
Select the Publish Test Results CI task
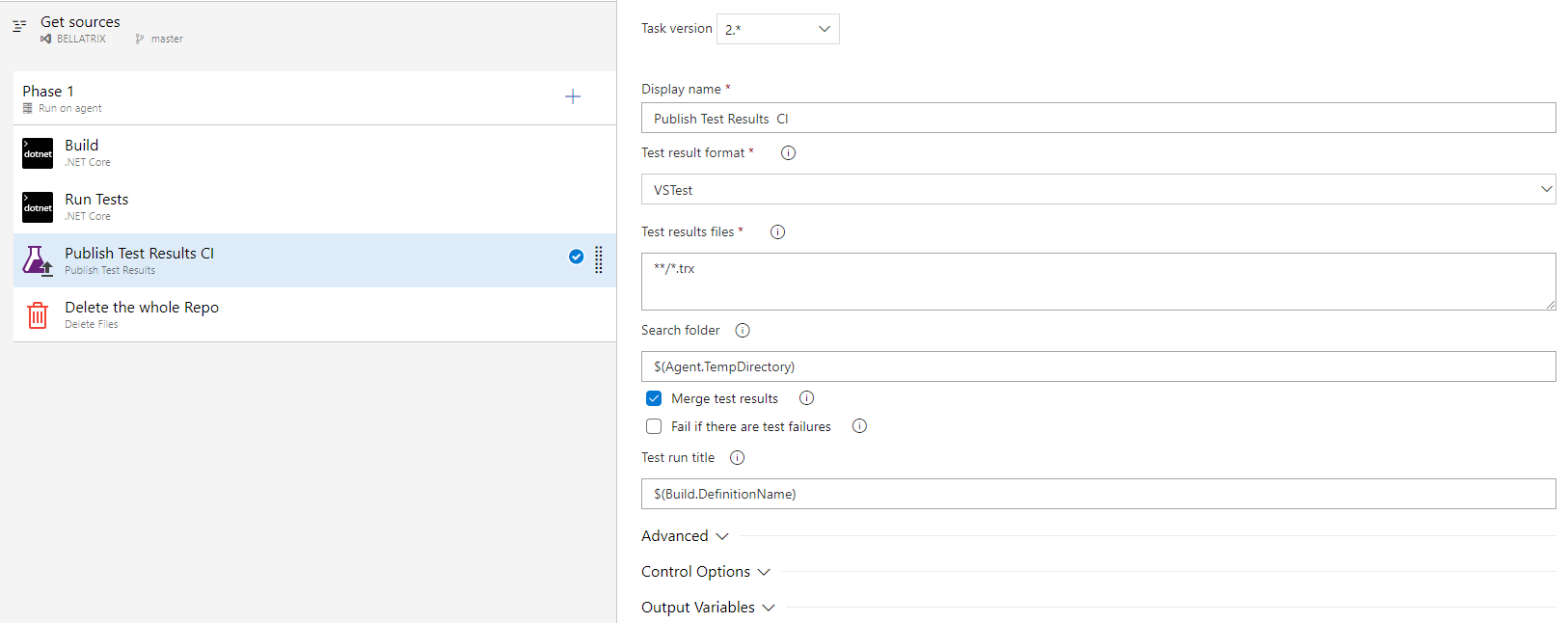314,260
